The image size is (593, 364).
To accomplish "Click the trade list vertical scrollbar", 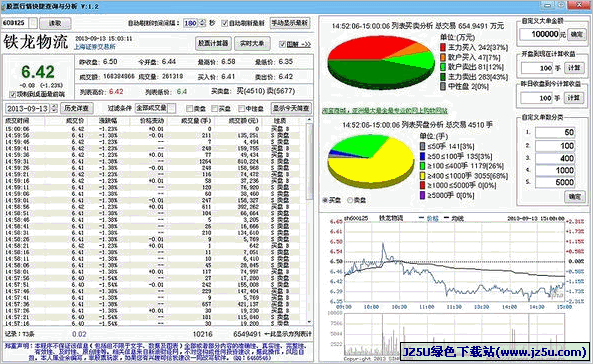I will 309,221.
